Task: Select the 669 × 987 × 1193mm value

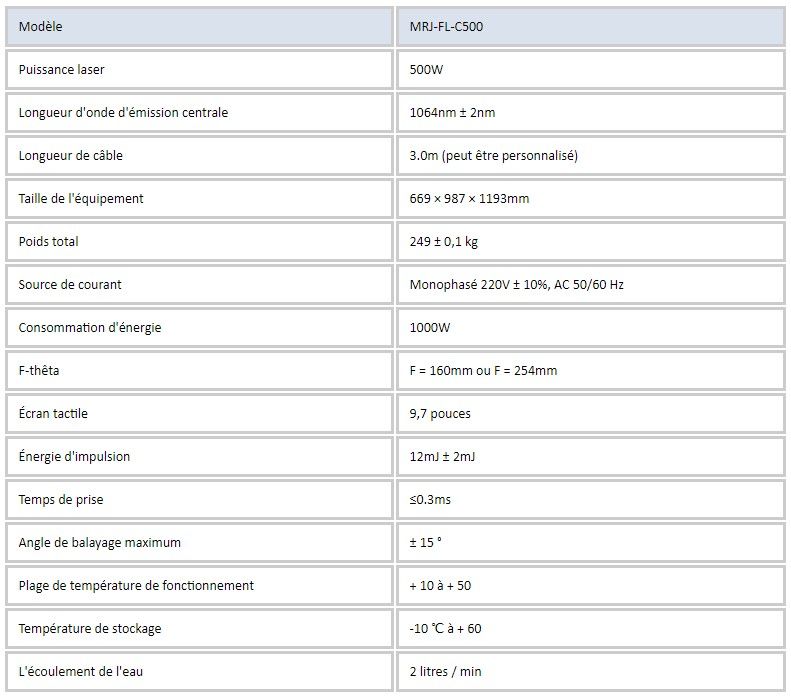Action: click(x=469, y=199)
